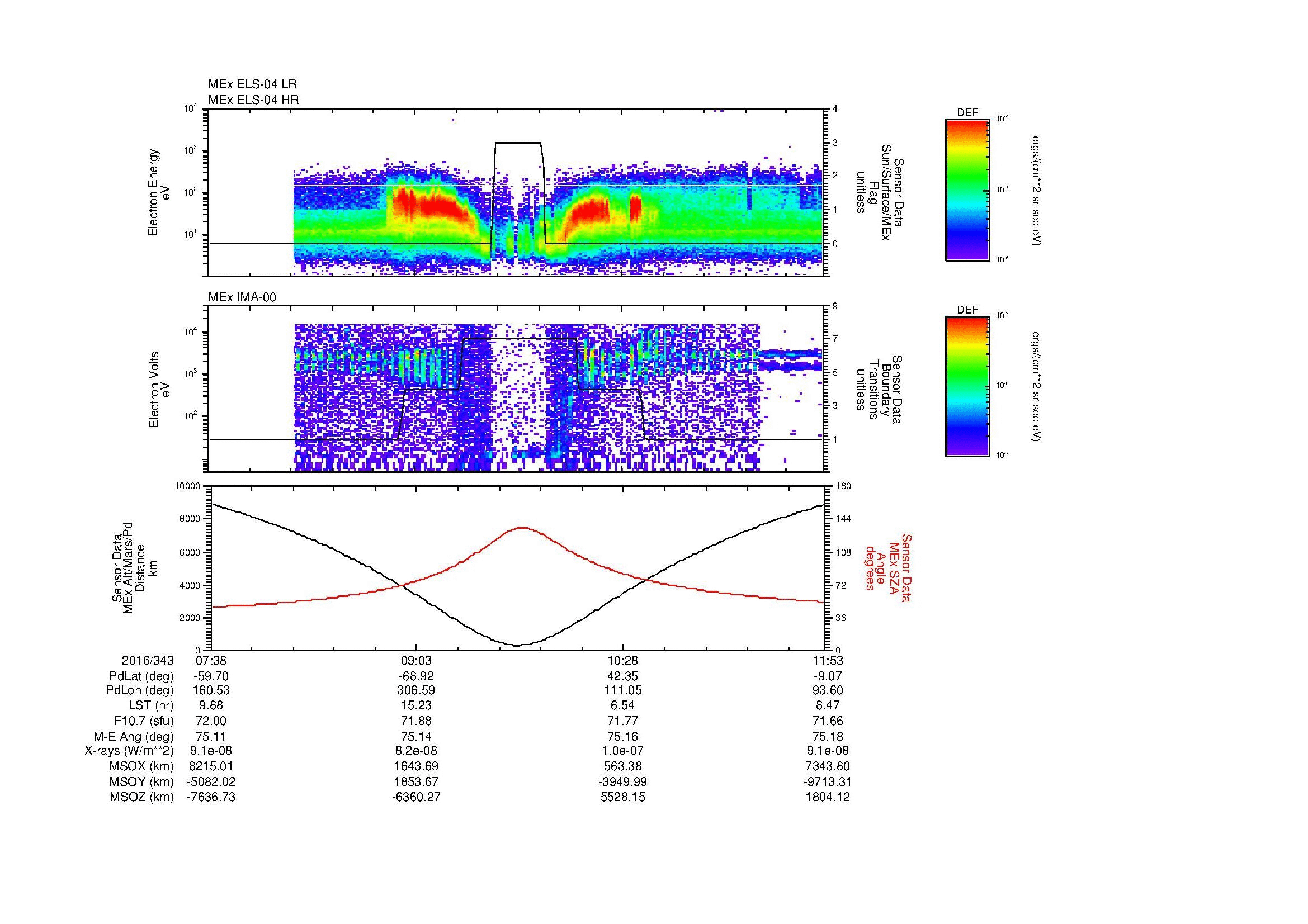
Task: Click PdLon value '93.60'
Action: point(828,690)
